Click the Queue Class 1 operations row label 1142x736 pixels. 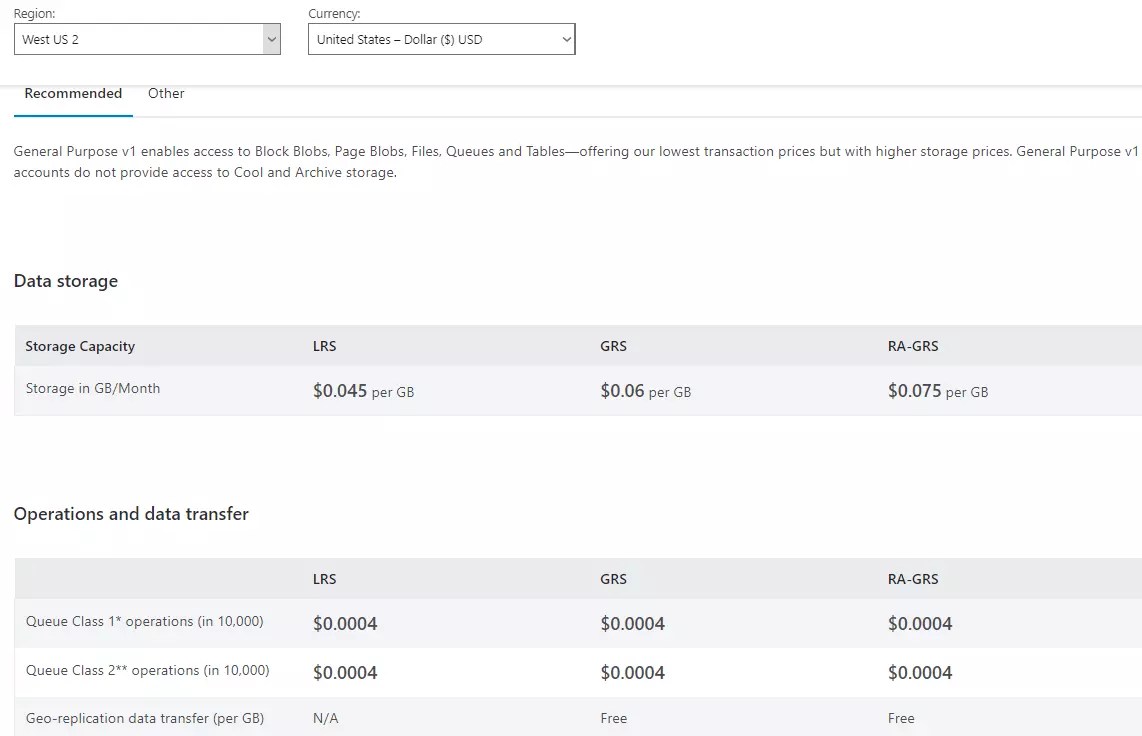tap(145, 623)
